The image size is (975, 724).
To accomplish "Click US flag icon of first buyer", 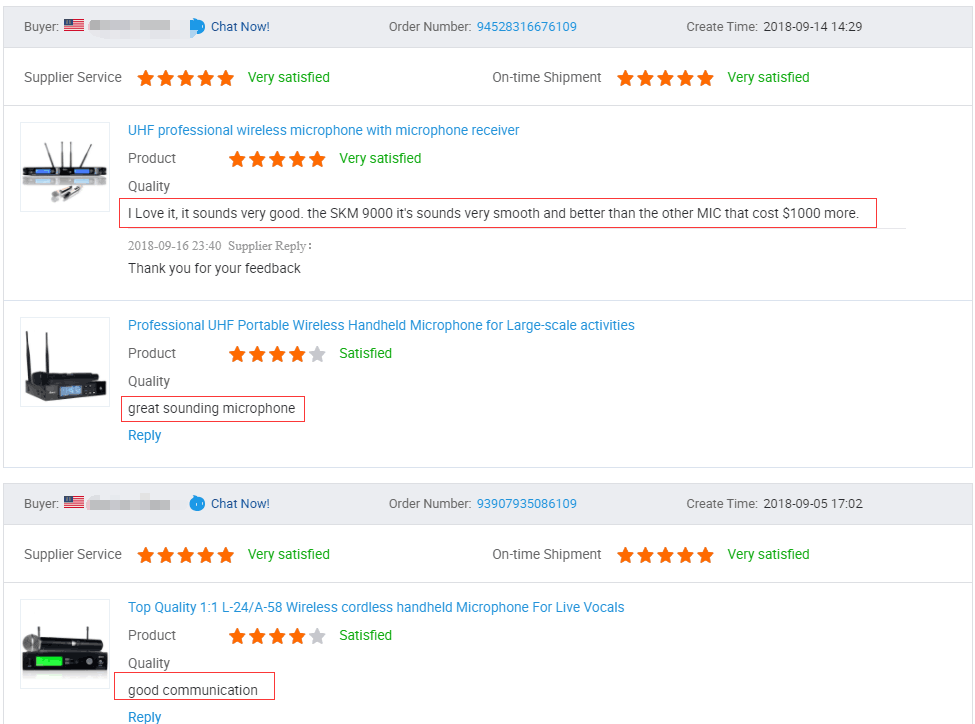I will tap(74, 26).
